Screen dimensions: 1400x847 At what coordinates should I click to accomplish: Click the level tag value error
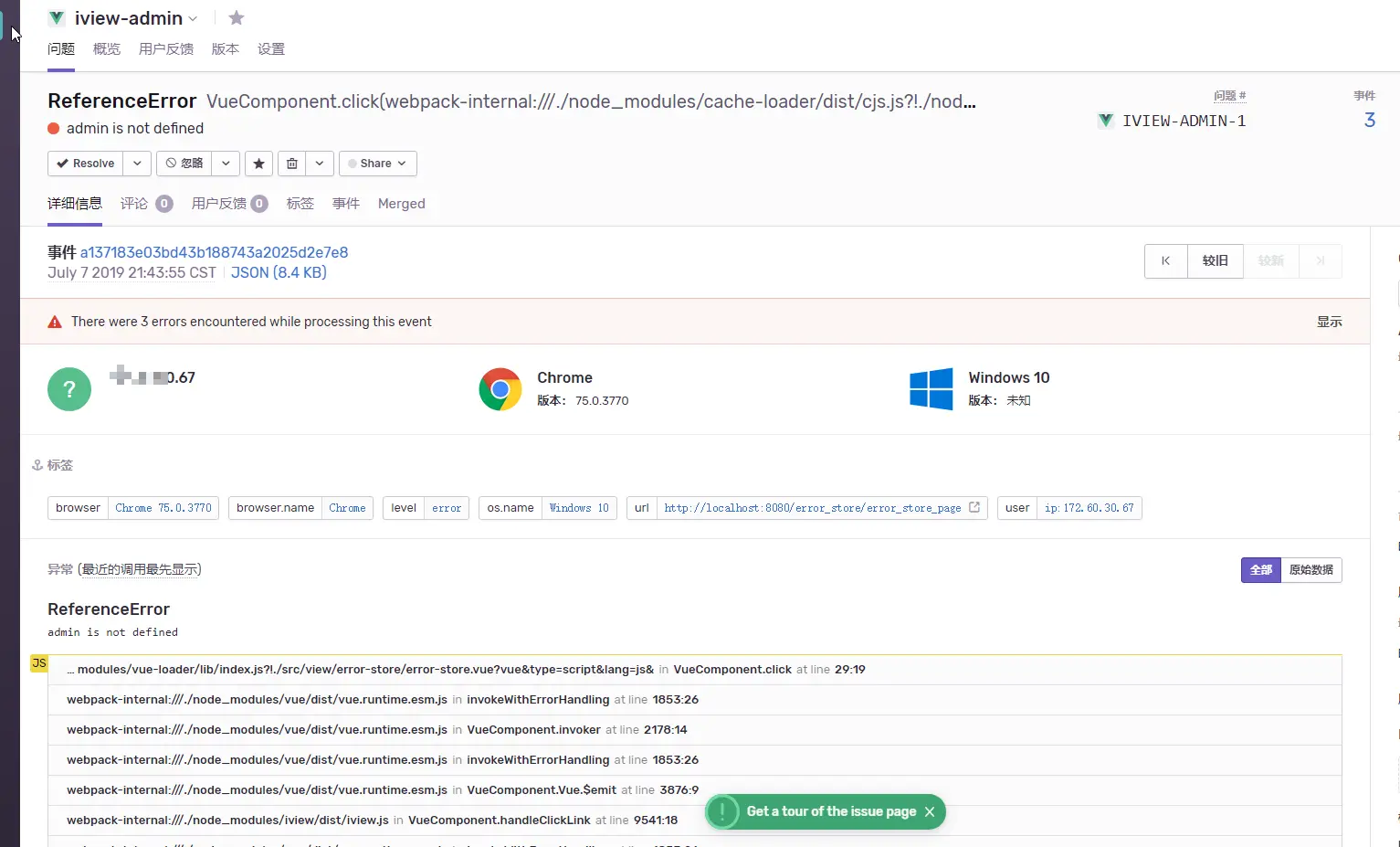click(x=447, y=508)
